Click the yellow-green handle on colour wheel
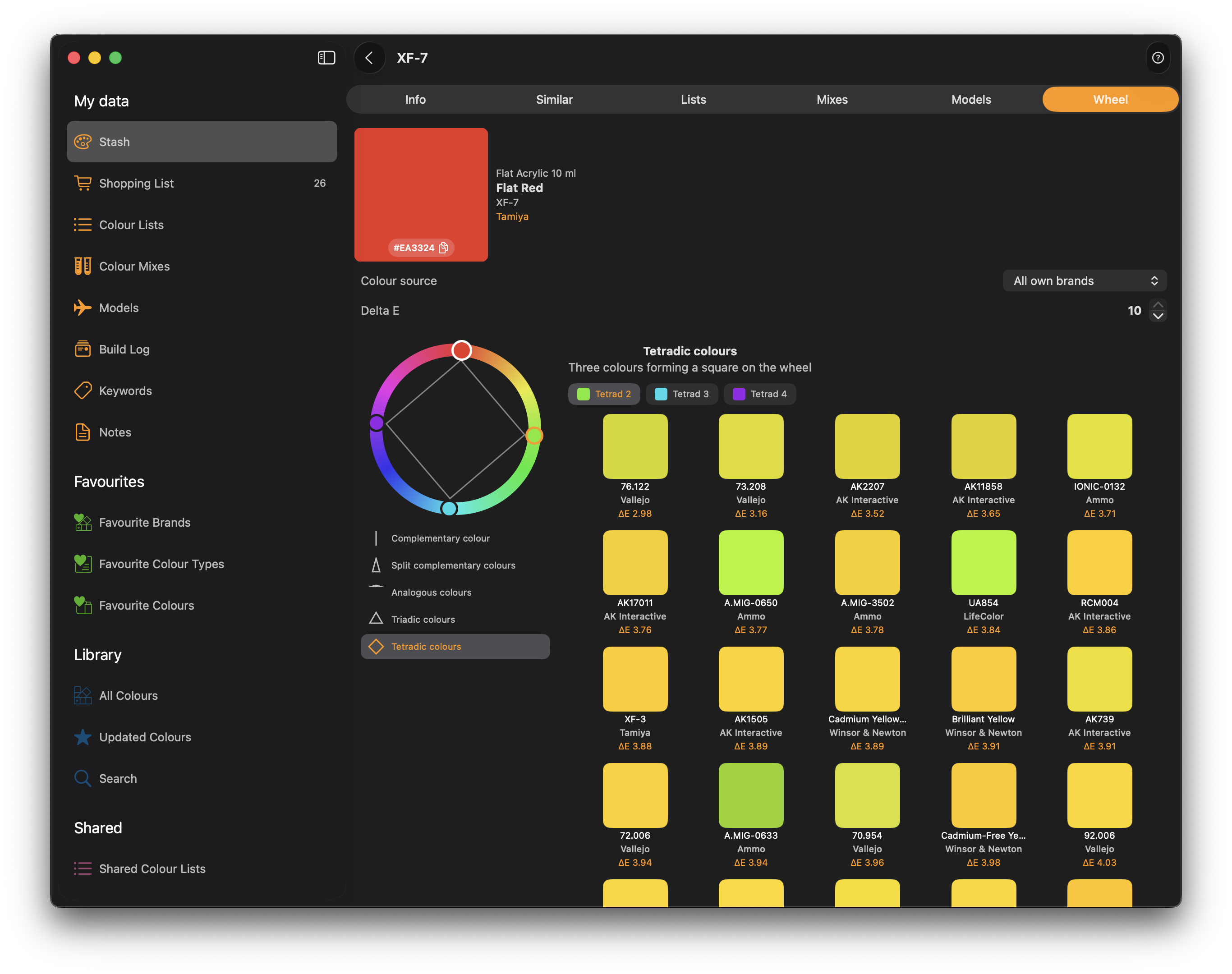 pyautogui.click(x=534, y=436)
